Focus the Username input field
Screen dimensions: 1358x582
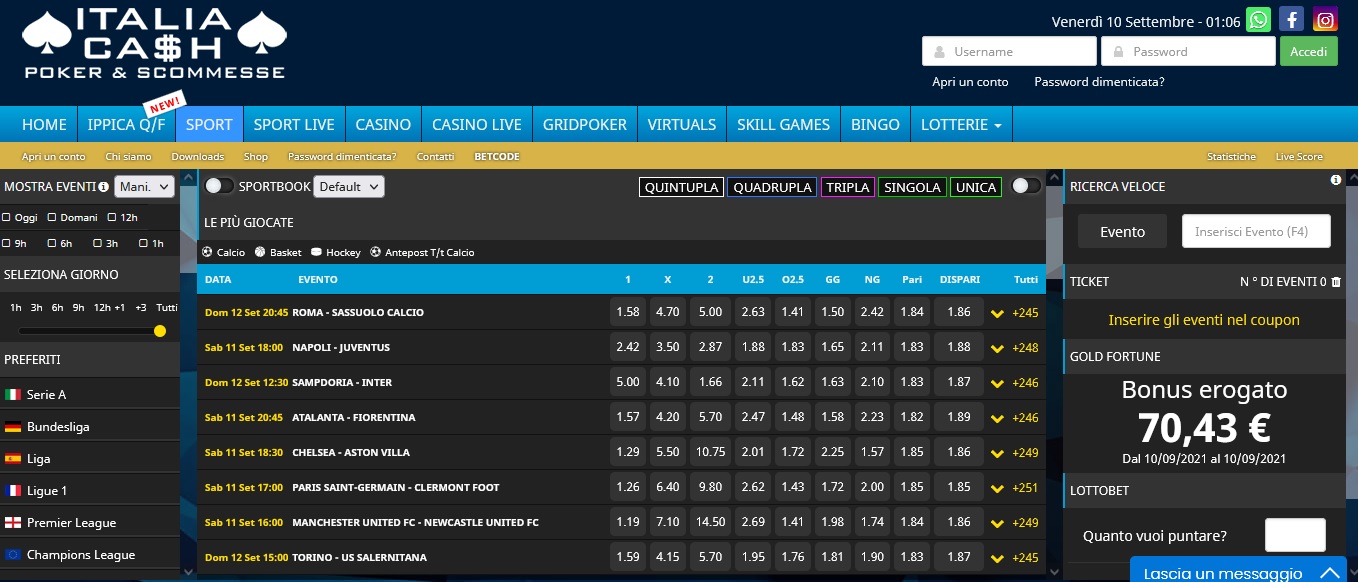pyautogui.click(x=1009, y=52)
